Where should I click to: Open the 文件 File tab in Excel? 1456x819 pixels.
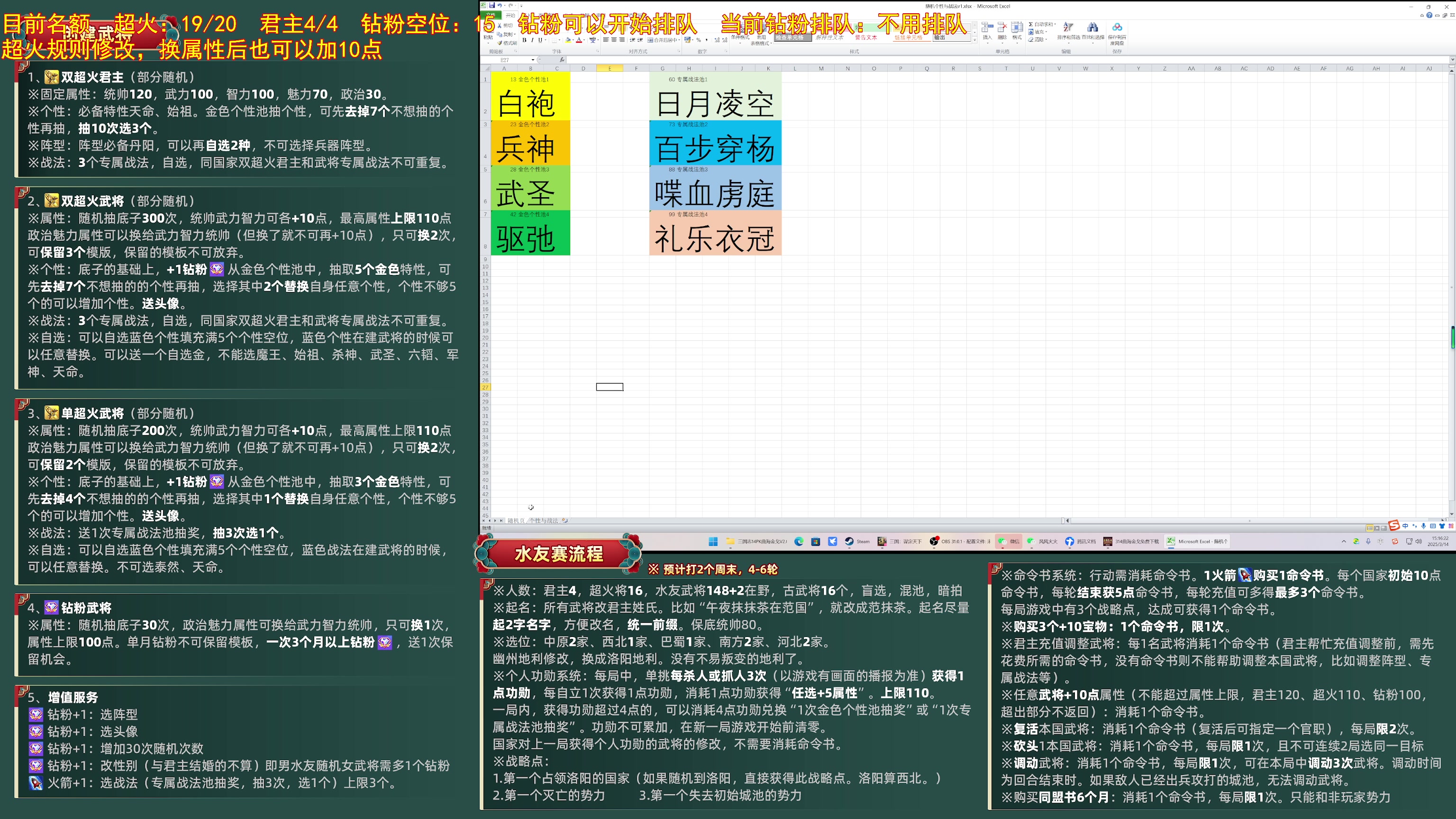[491, 15]
